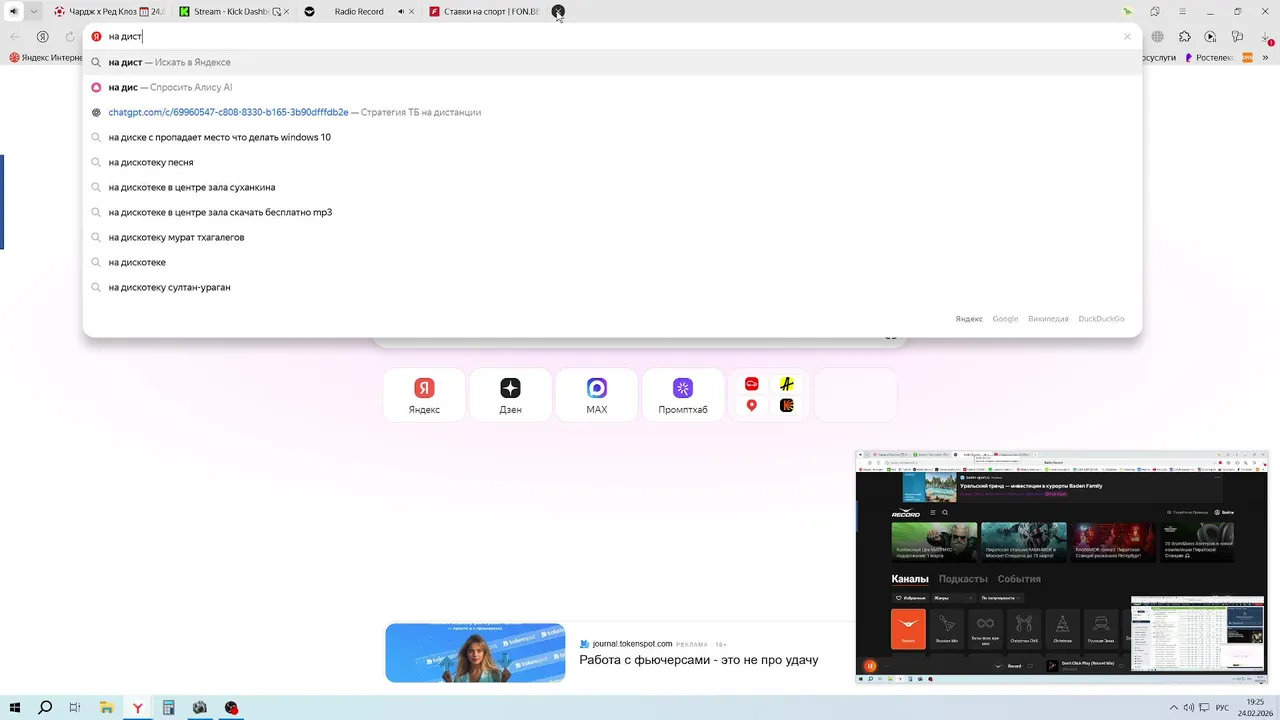Switch to the Ставки на спорт FON.BET tab
Viewport: 1280px width, 720px height.
coord(484,11)
